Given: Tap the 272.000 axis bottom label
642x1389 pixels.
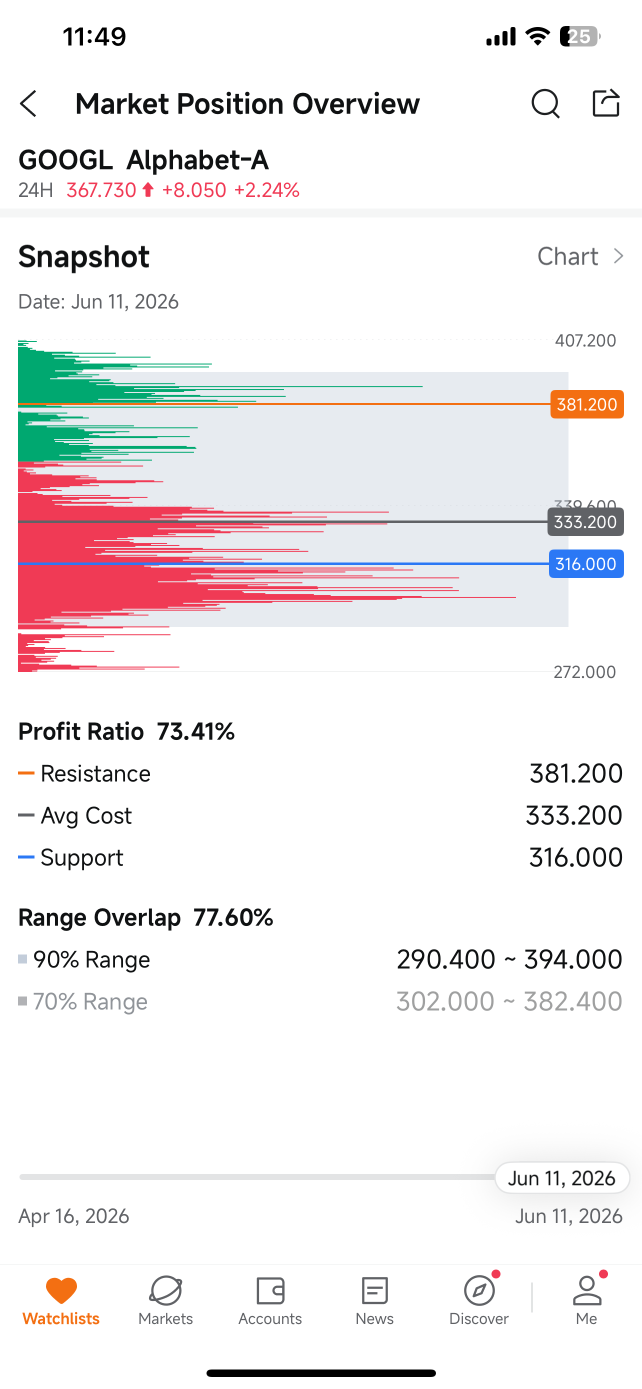Looking at the screenshot, I should pyautogui.click(x=585, y=672).
